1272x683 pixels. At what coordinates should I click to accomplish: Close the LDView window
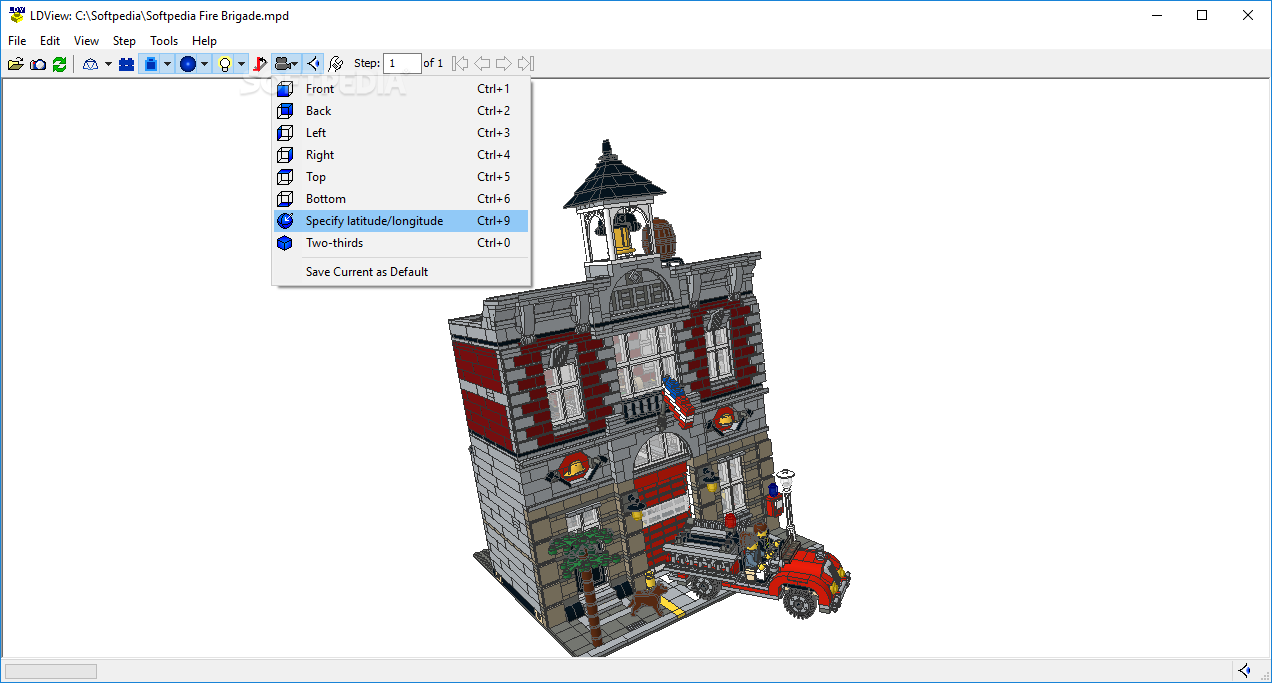pos(1248,15)
